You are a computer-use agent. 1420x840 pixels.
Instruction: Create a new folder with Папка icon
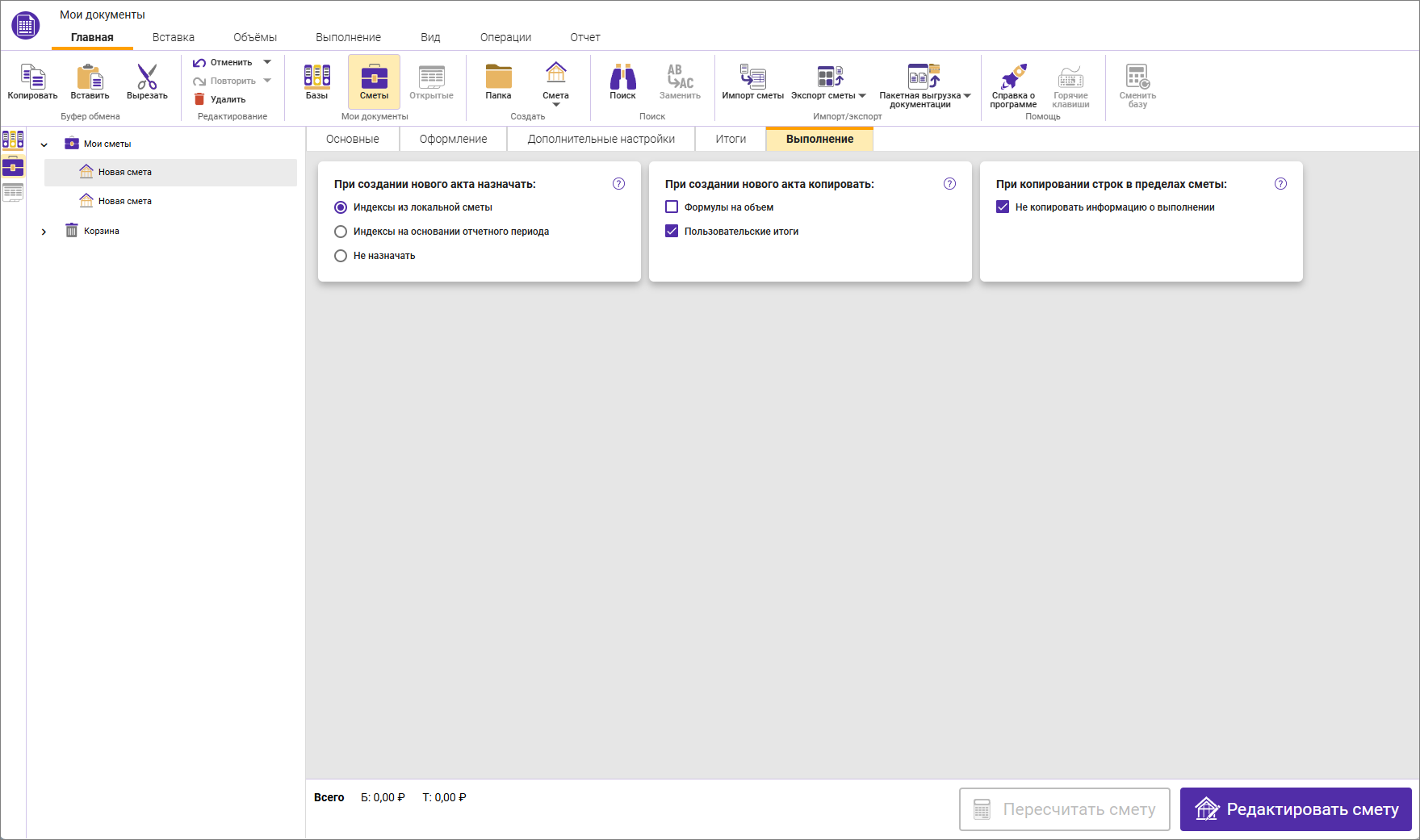[498, 77]
